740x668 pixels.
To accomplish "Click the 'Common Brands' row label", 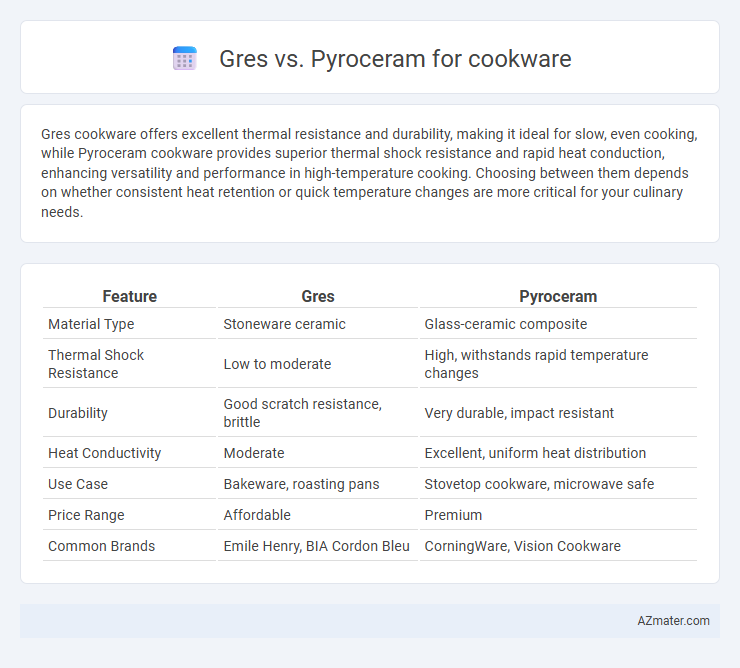I will tap(101, 546).
